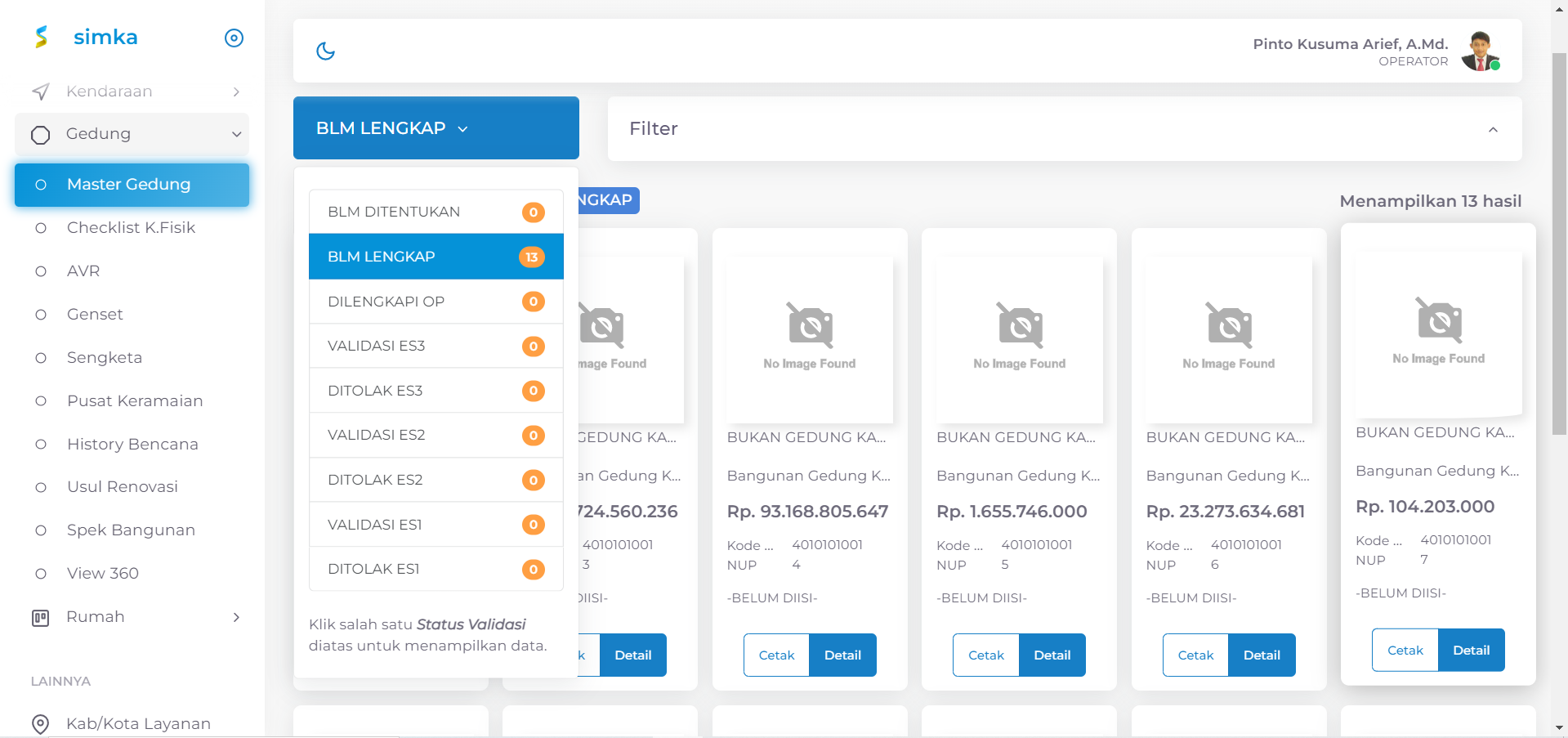Open View 360 menu item
The image size is (1568, 738).
[132, 574]
